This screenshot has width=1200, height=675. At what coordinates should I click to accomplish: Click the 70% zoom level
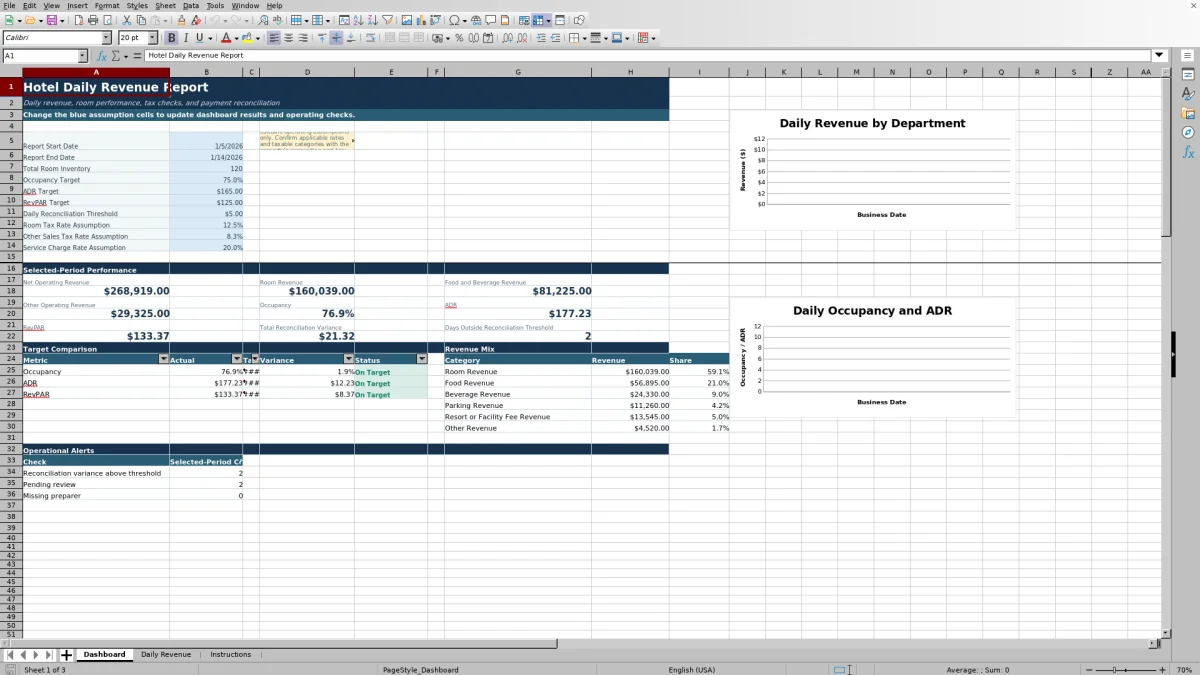1183,669
